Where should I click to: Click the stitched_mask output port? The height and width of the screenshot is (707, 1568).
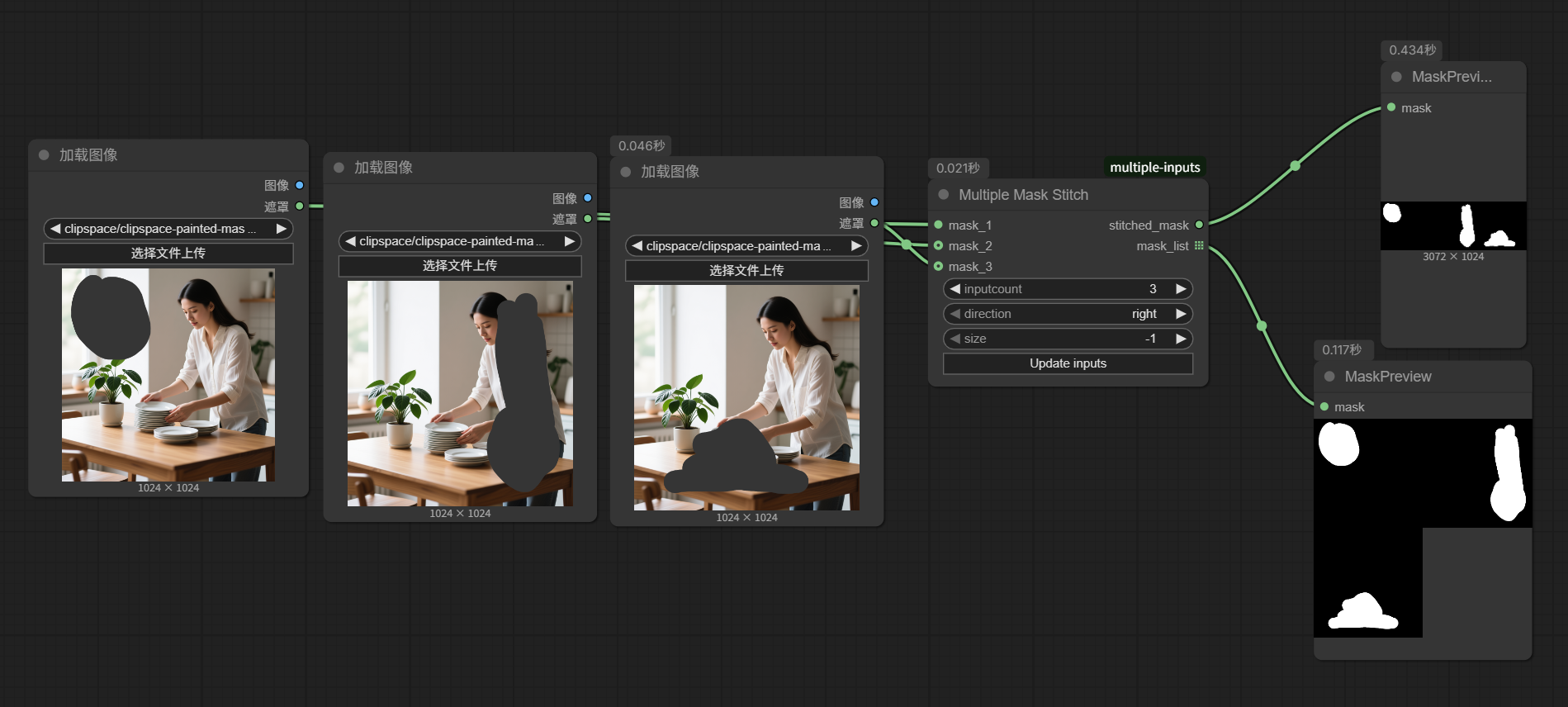[x=1199, y=225]
